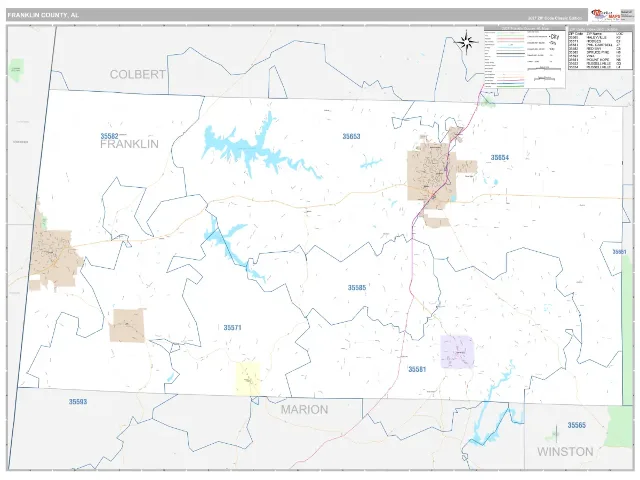Viewport: 640px width, 480px height.
Task: Click the MARION county label
Action: (304, 409)
